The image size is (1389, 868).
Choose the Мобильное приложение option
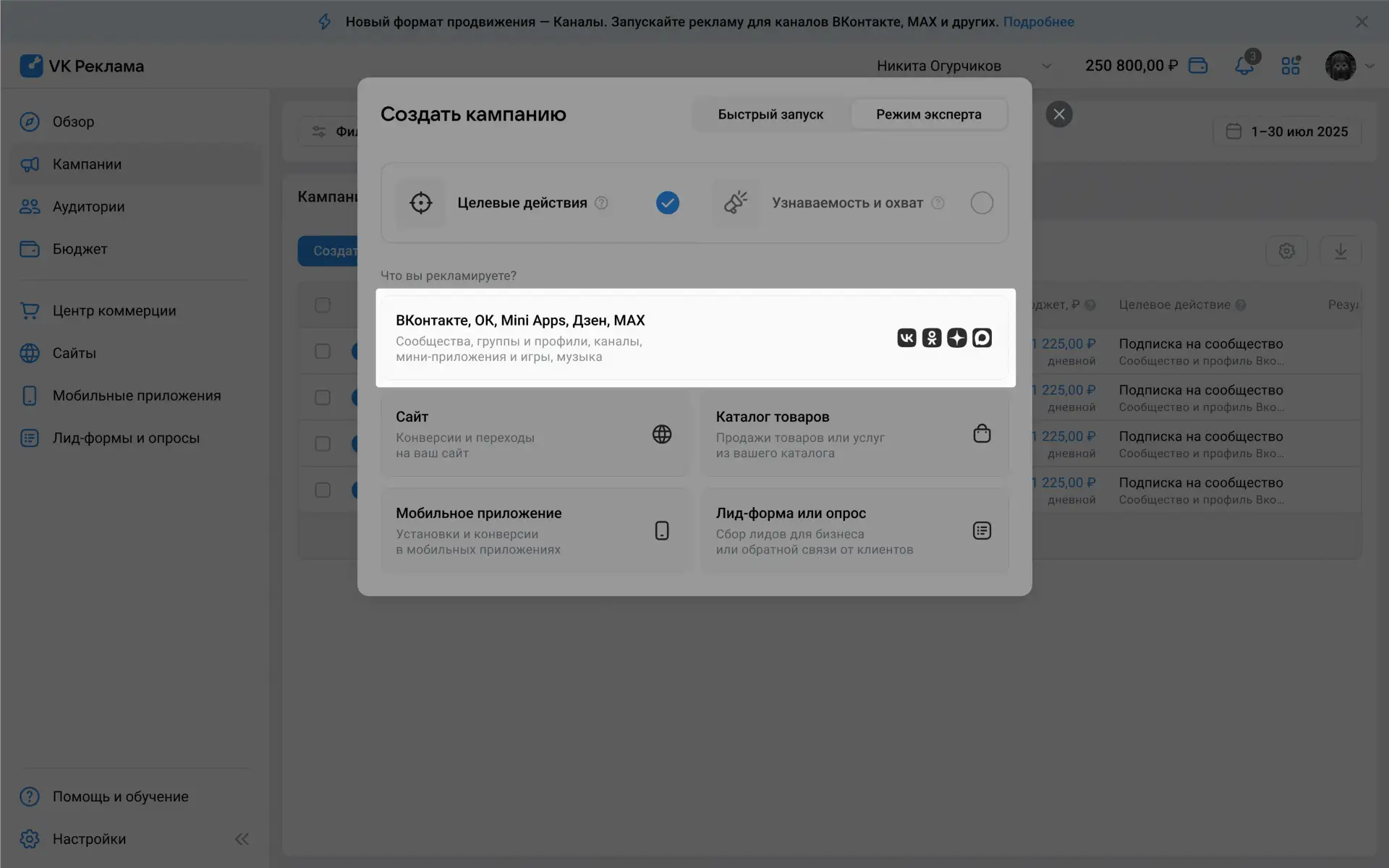pos(535,530)
